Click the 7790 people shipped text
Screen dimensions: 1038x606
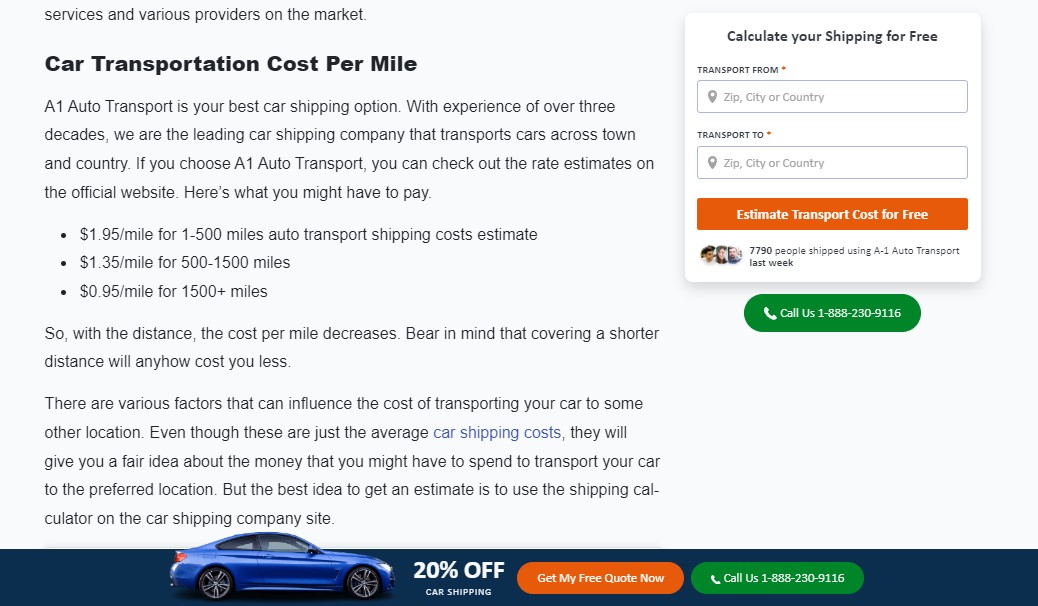pos(854,256)
